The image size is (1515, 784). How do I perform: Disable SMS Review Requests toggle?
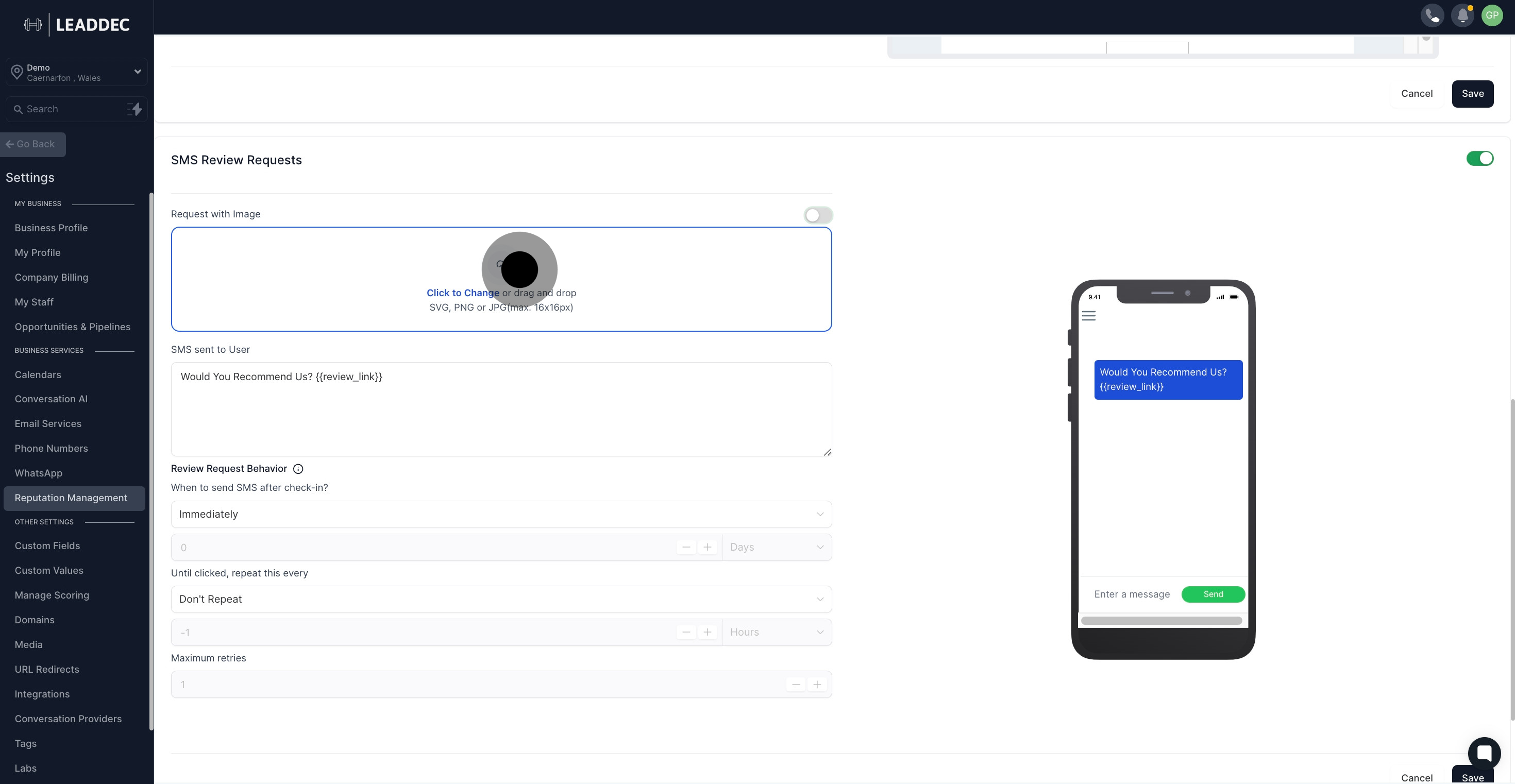[x=1479, y=158]
